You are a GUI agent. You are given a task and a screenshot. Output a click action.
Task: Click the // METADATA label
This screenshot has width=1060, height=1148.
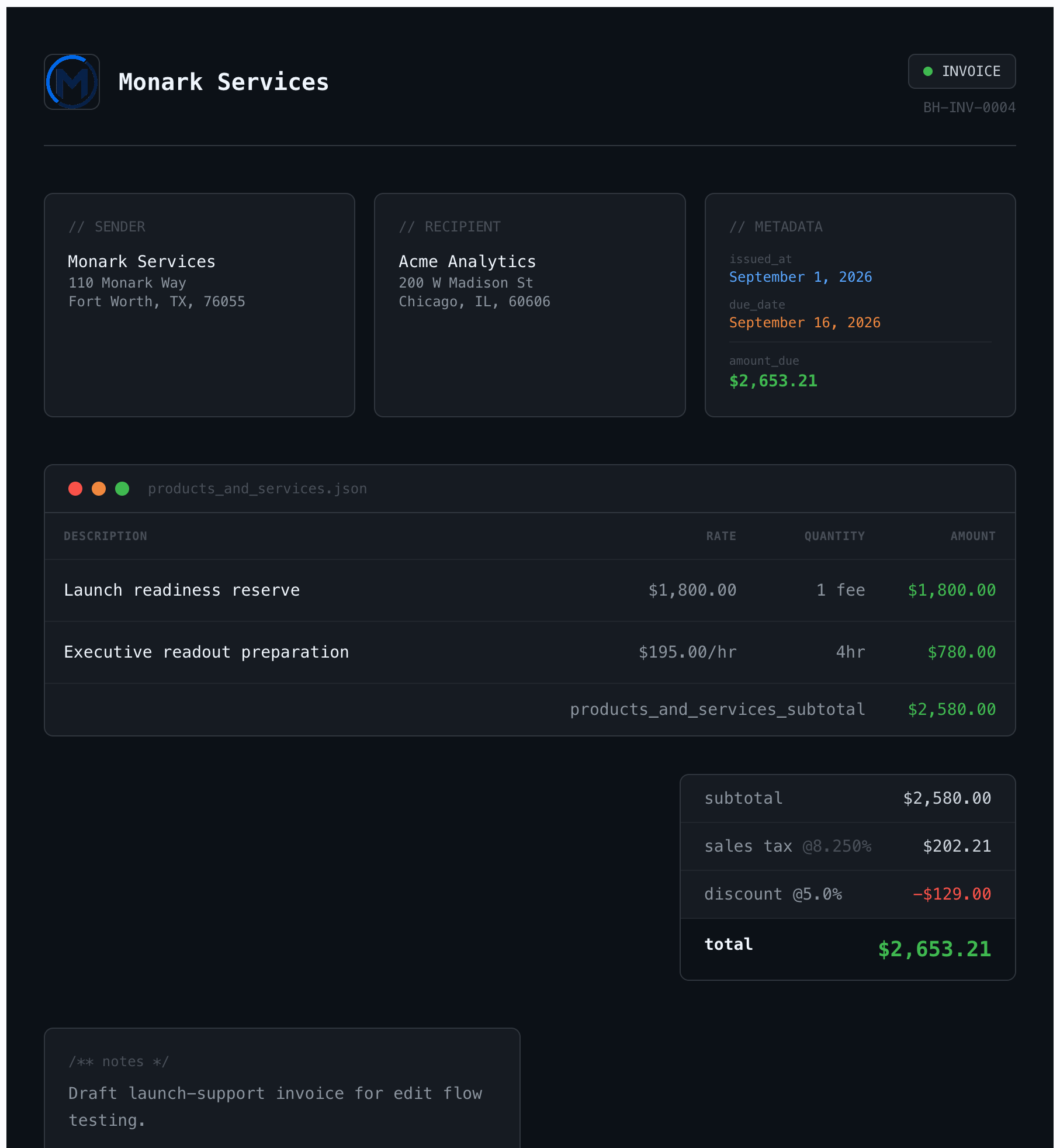tap(775, 227)
